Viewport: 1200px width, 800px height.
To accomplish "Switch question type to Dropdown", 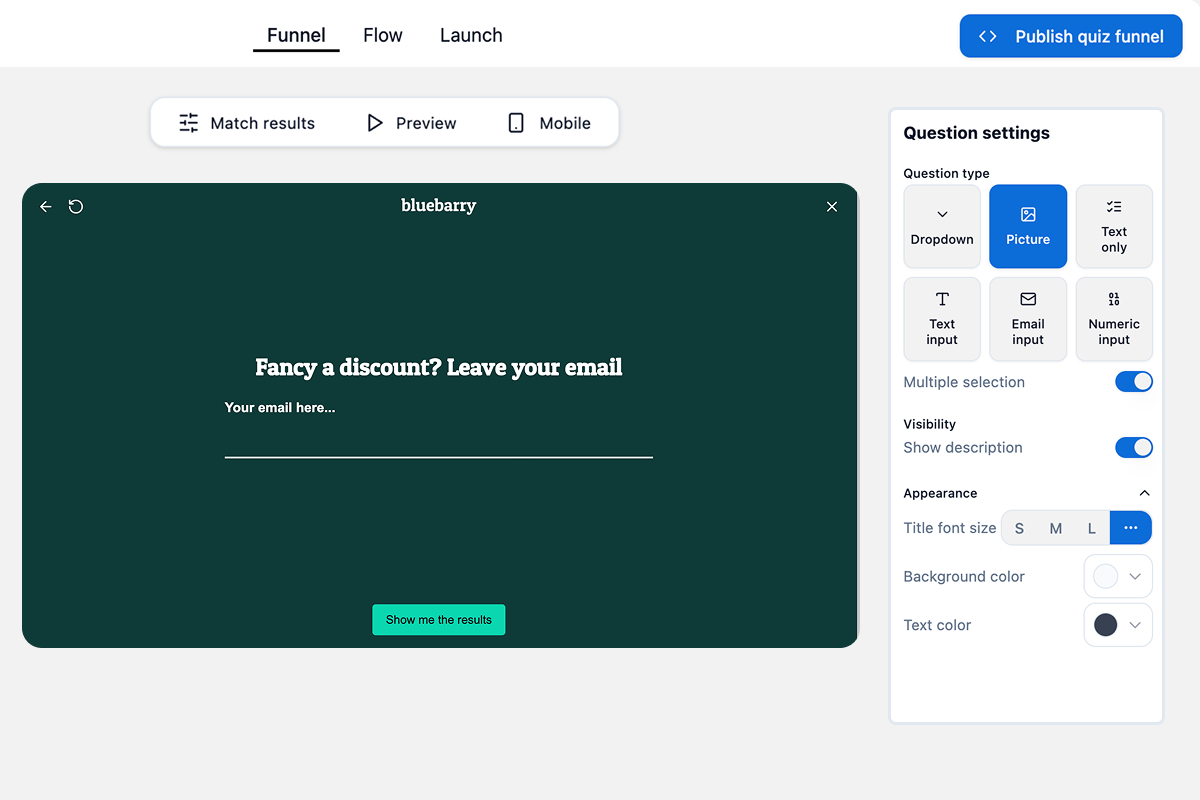I will [941, 226].
